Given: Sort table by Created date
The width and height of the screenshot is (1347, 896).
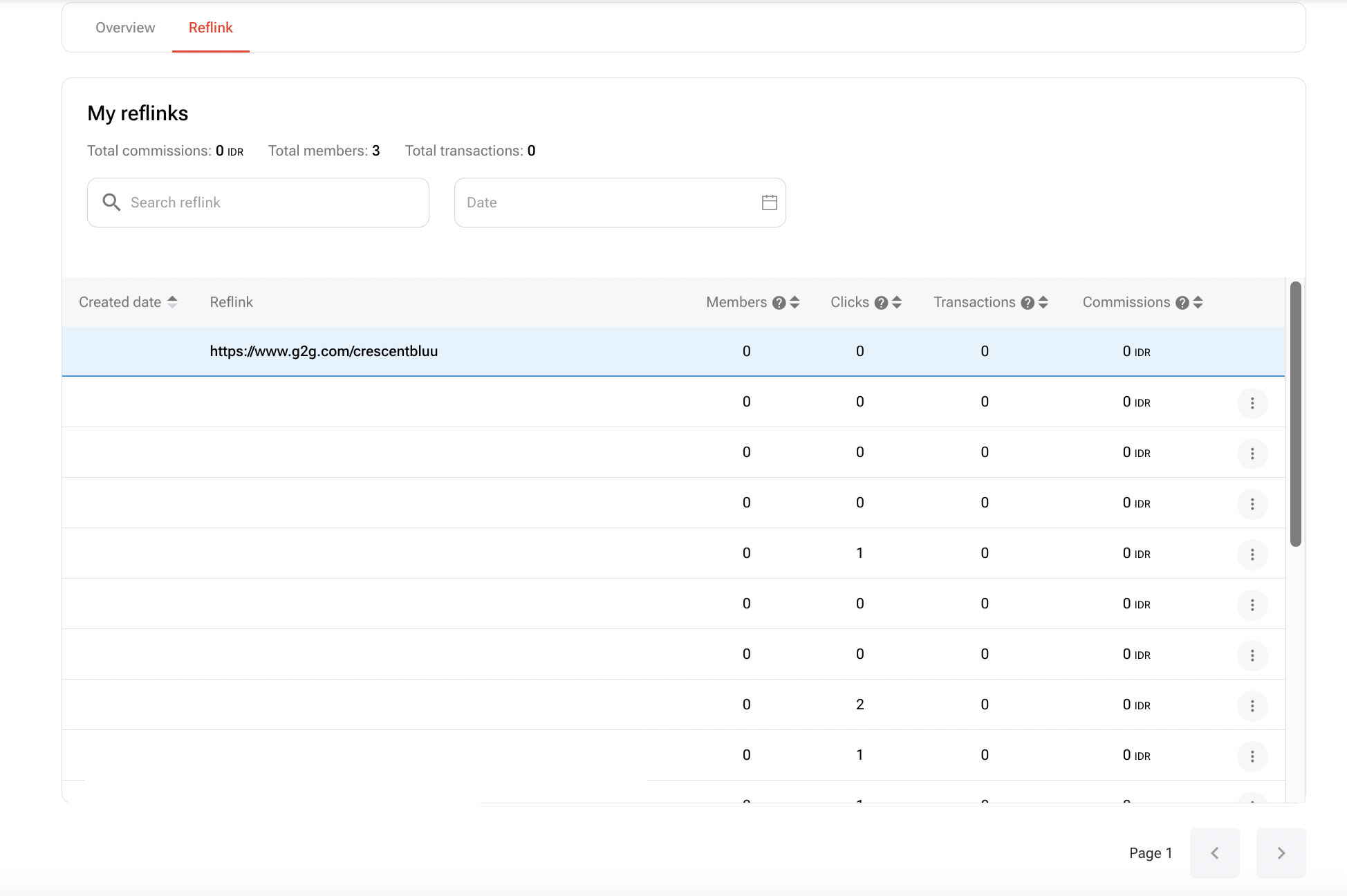Looking at the screenshot, I should [172, 302].
